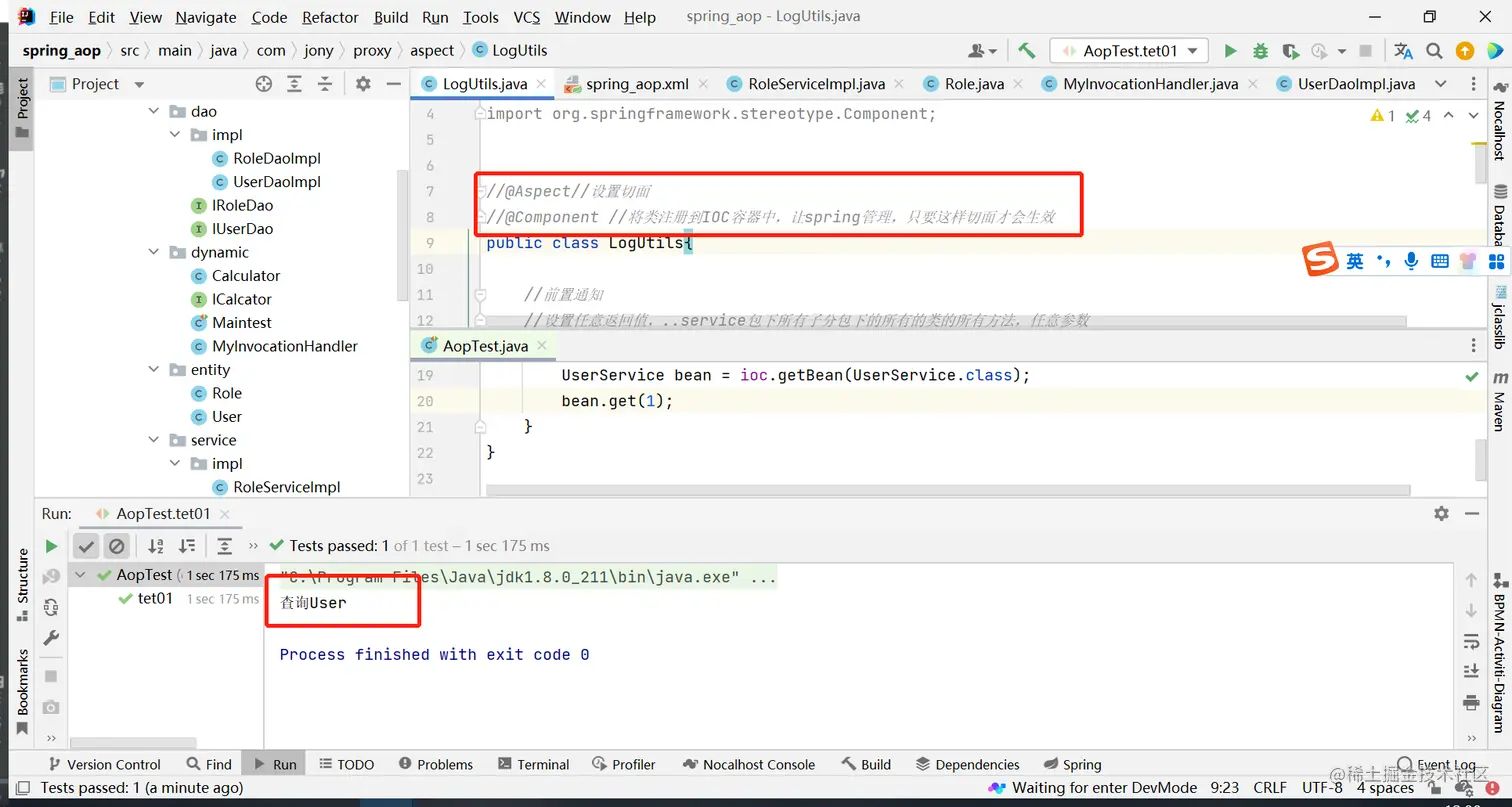Collapse the dao folder
This screenshot has height=807, width=1512.
[154, 112]
